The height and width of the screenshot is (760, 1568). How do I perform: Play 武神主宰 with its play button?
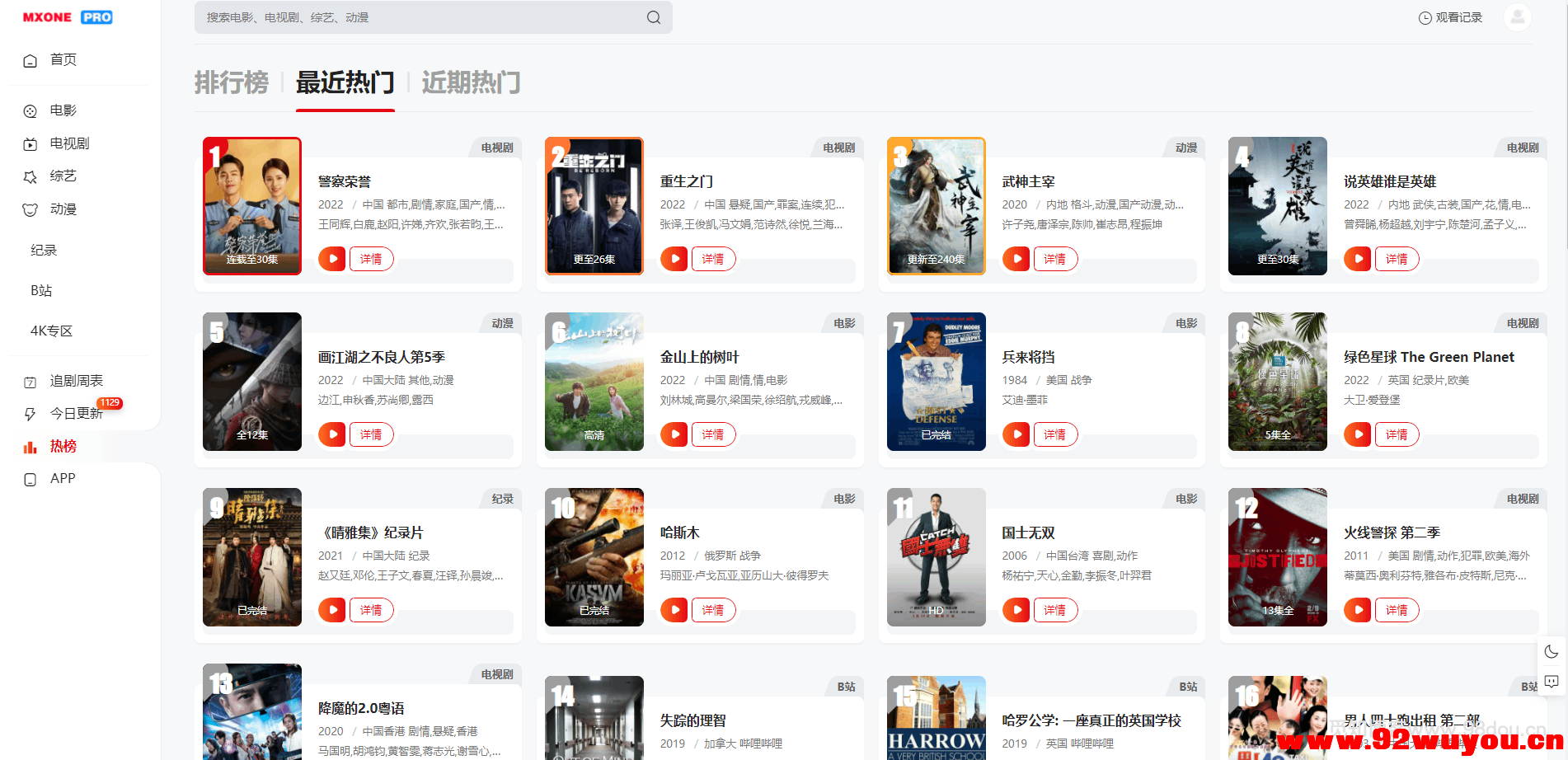1015,258
